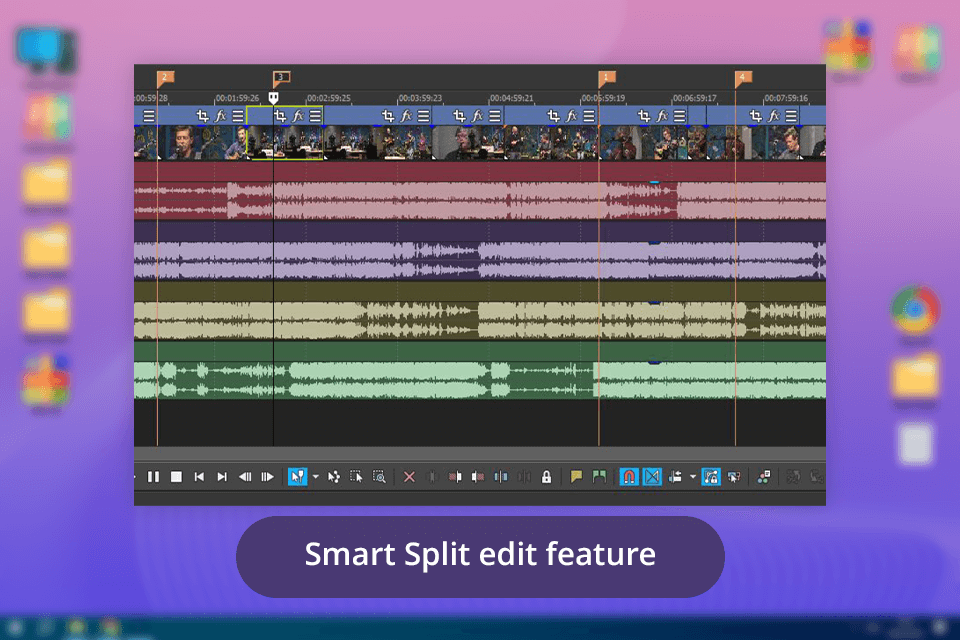960x640 pixels.
Task: Click timeline marker 3
Action: point(281,78)
